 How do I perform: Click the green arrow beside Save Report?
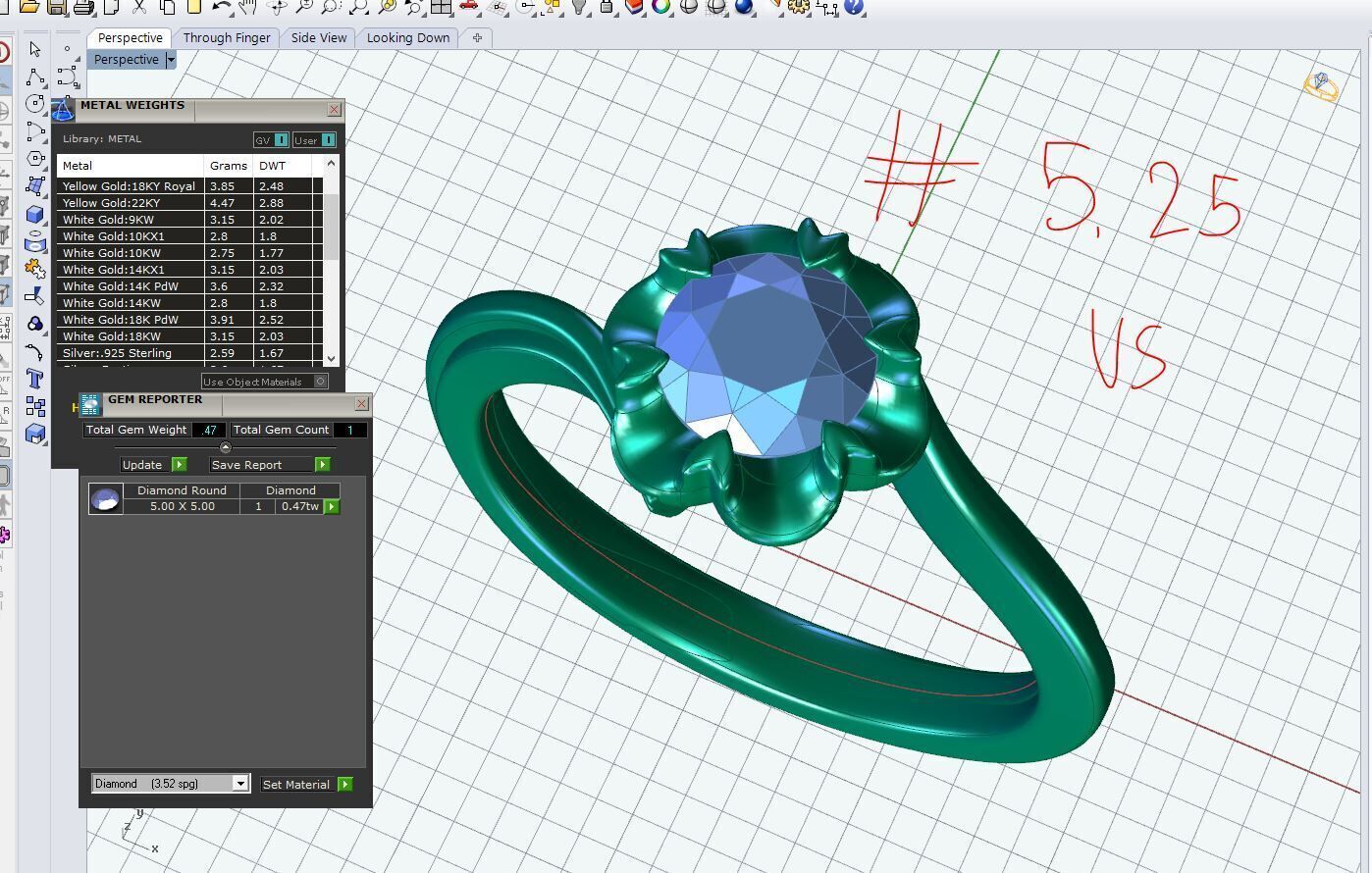(322, 464)
